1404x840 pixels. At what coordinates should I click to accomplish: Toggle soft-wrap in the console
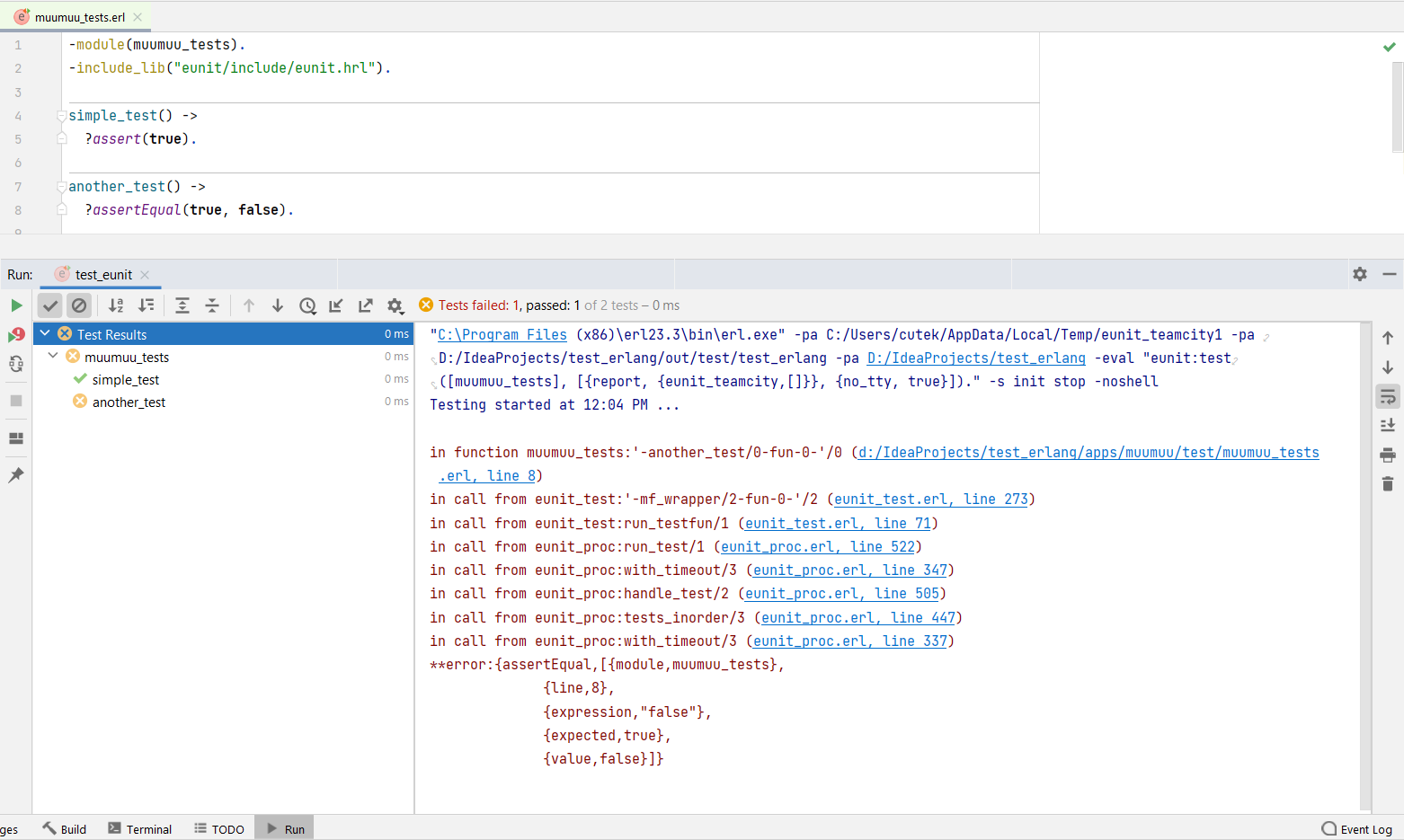point(1388,396)
